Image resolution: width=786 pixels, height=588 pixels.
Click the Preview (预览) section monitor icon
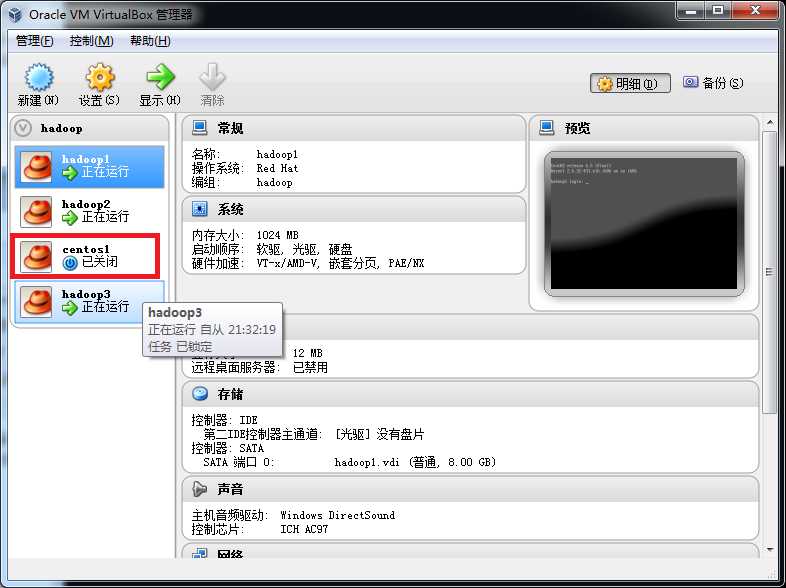(546, 128)
